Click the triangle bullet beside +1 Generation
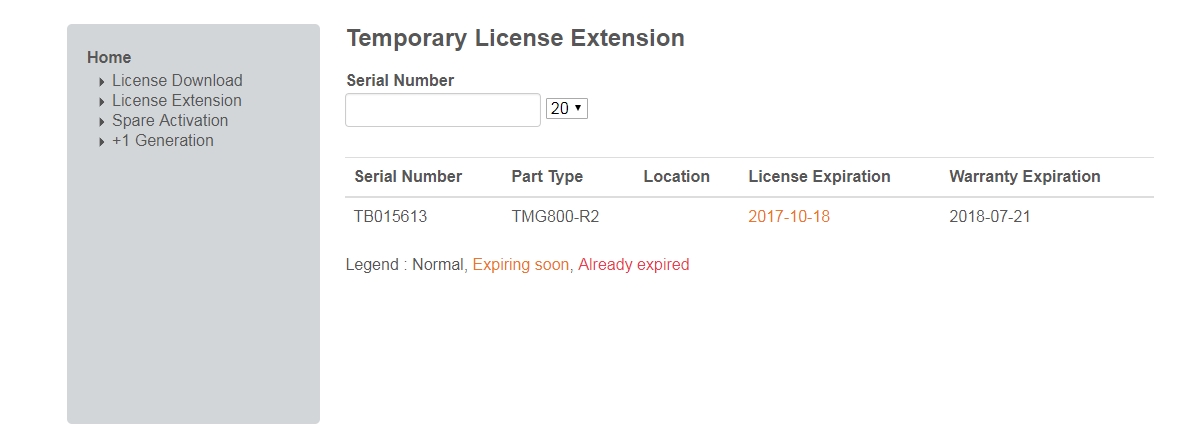This screenshot has height=446, width=1202. (x=102, y=142)
